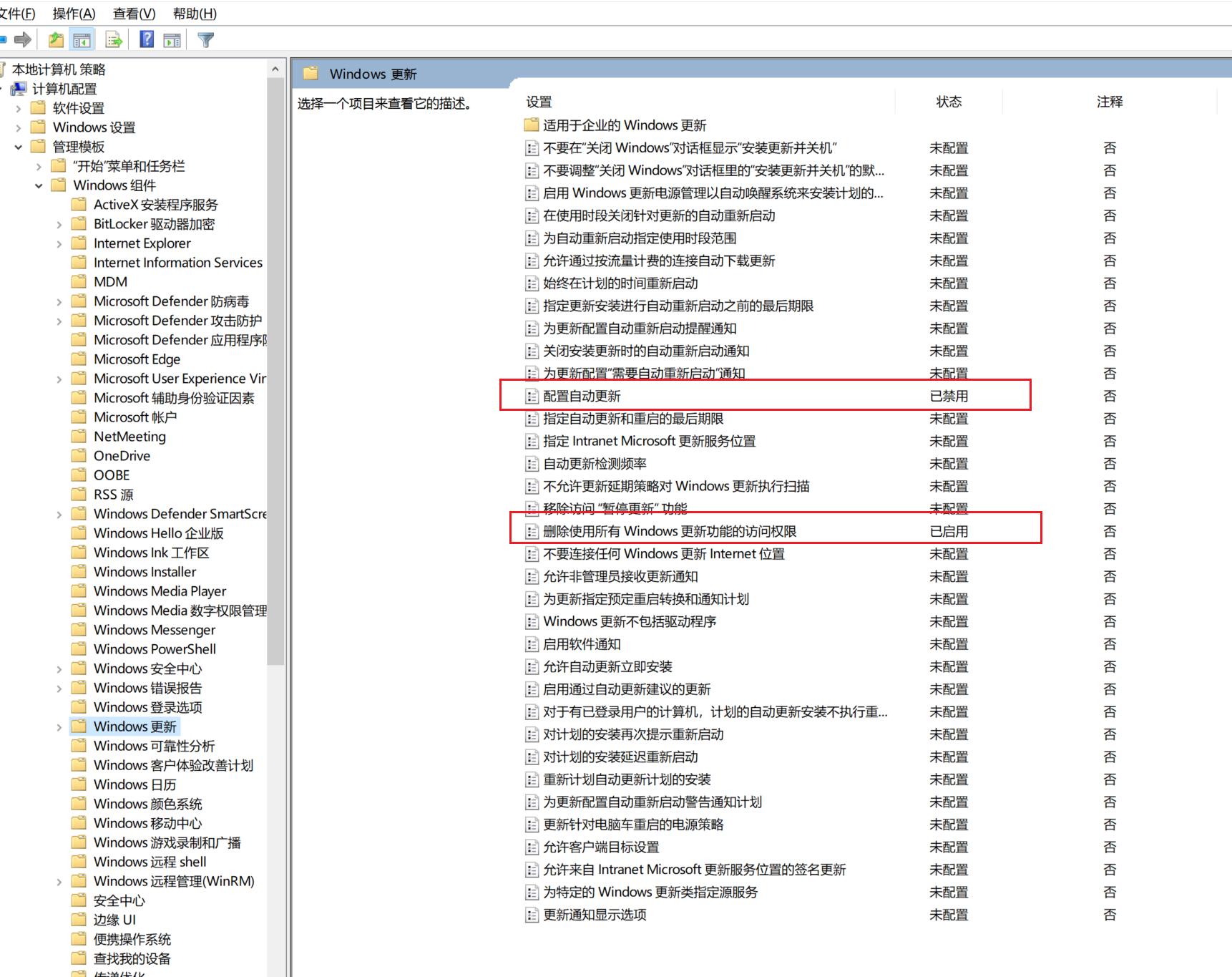1232x977 pixels.
Task: Sort by the 状态 column header
Action: [x=949, y=102]
